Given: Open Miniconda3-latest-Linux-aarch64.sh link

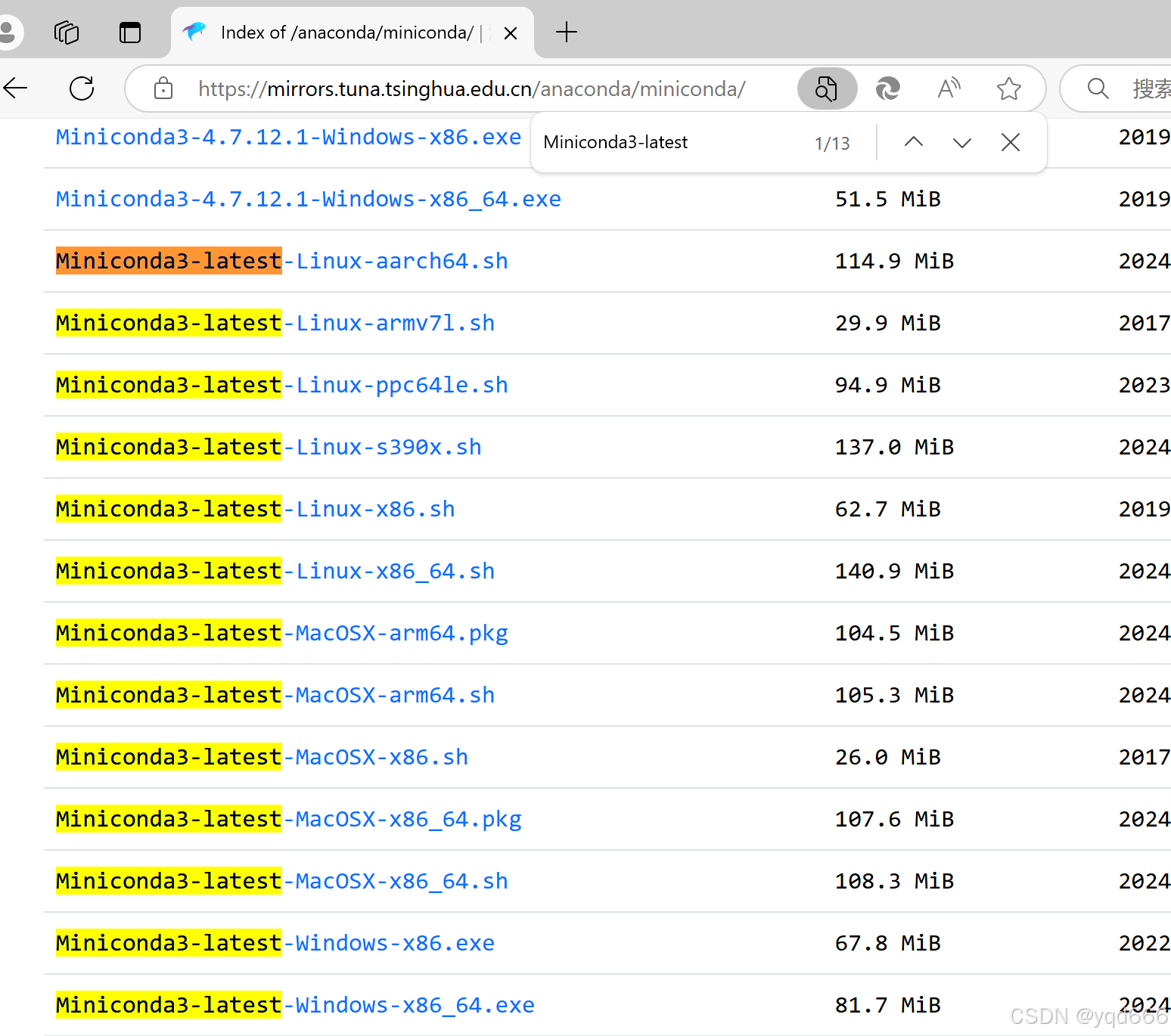Looking at the screenshot, I should pyautogui.click(x=282, y=261).
